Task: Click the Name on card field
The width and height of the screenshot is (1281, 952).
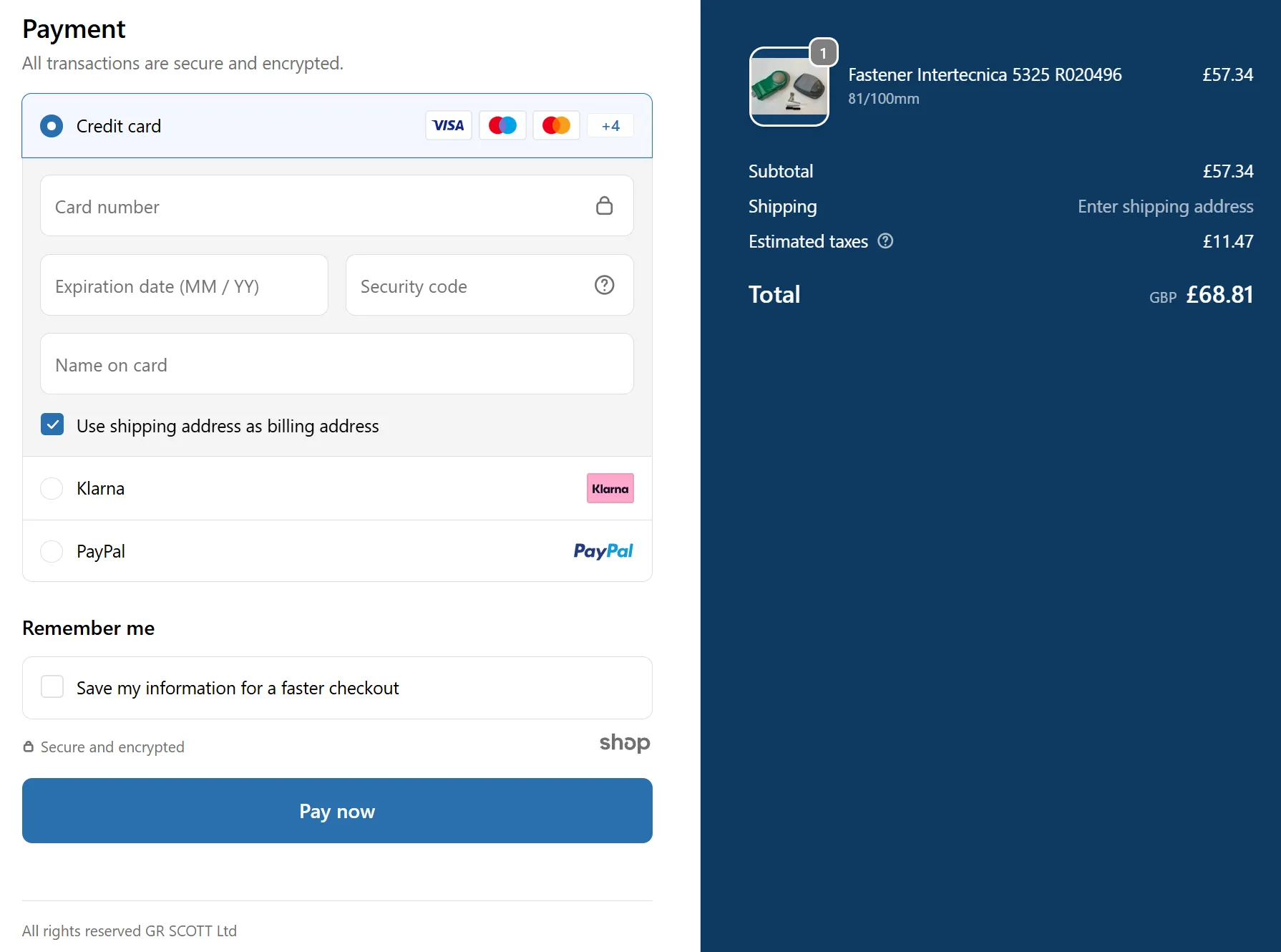Action: tap(337, 364)
